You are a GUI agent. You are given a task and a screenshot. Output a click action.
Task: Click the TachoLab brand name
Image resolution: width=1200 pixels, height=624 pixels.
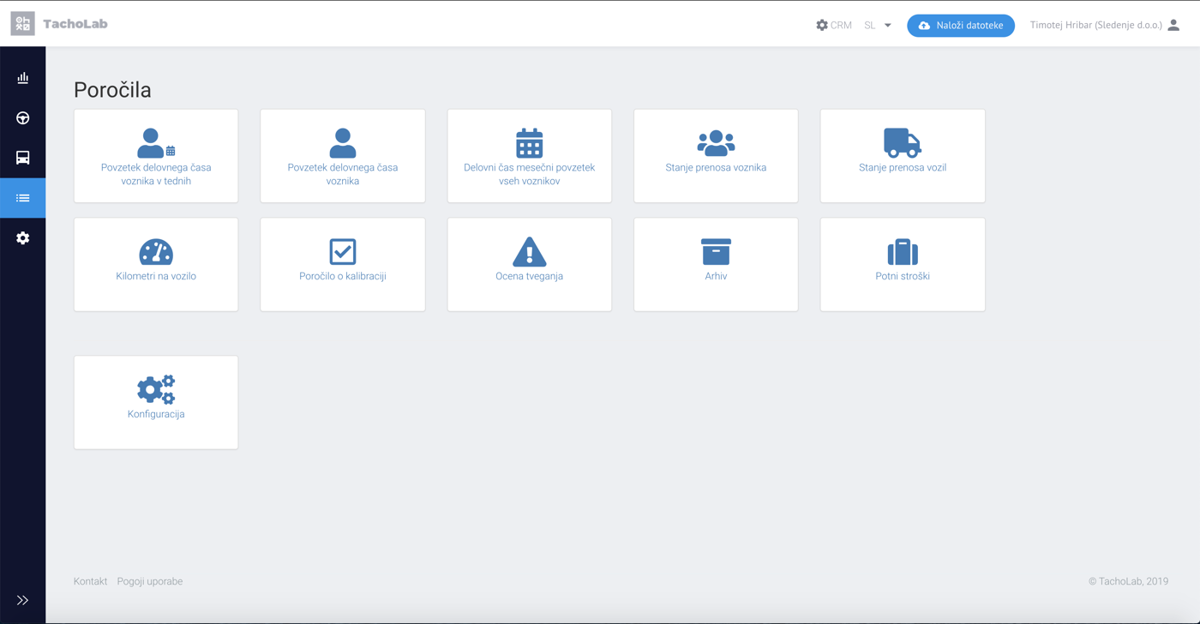pyautogui.click(x=75, y=24)
